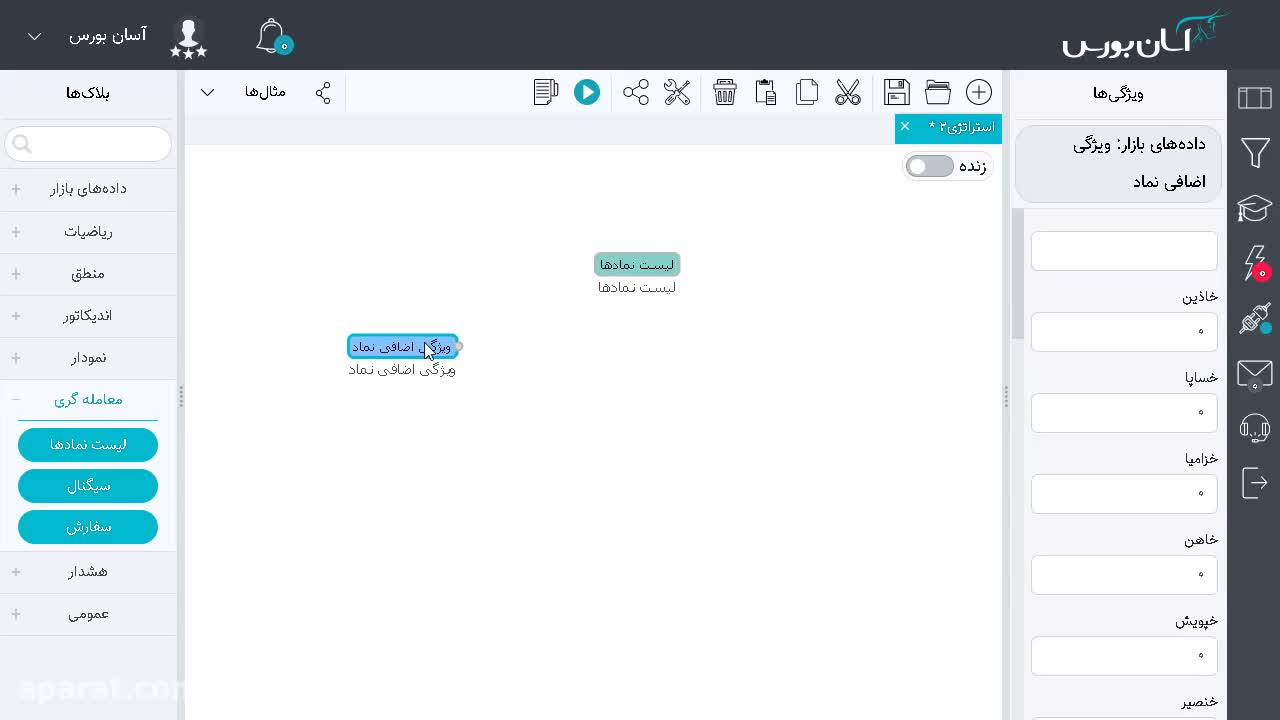Click the properties panel scrollbar
Image resolution: width=1280 pixels, height=720 pixels.
pyautogui.click(x=1018, y=273)
